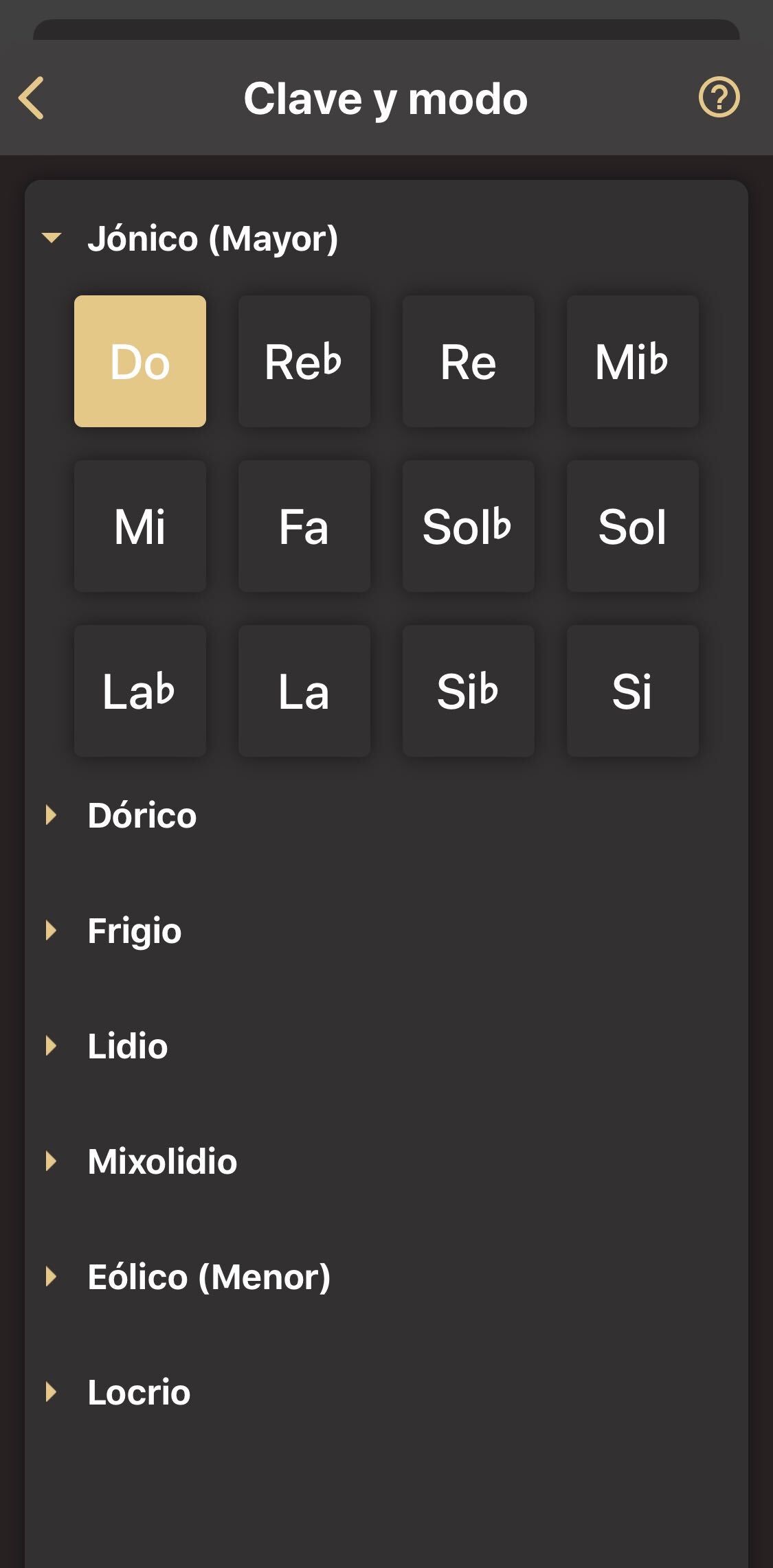The image size is (773, 1568).
Task: Choose the Lab key
Action: [140, 691]
